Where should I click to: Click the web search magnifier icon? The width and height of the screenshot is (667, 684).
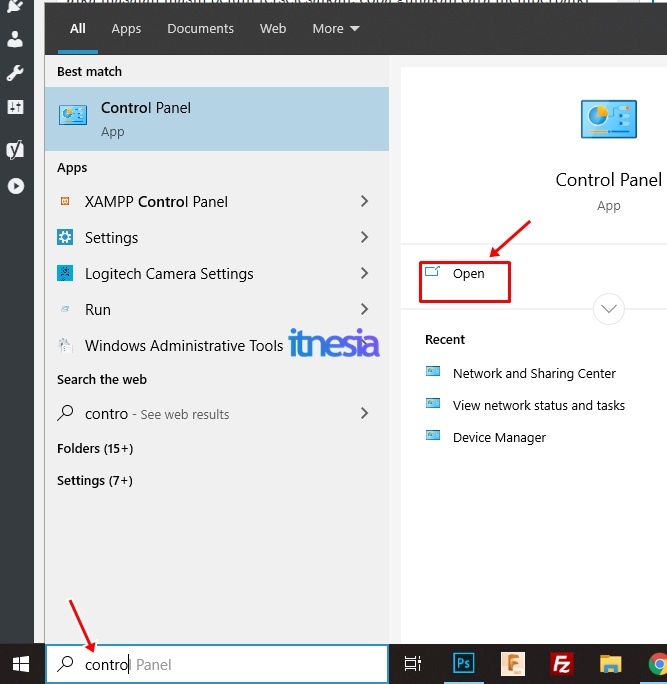tap(65, 413)
